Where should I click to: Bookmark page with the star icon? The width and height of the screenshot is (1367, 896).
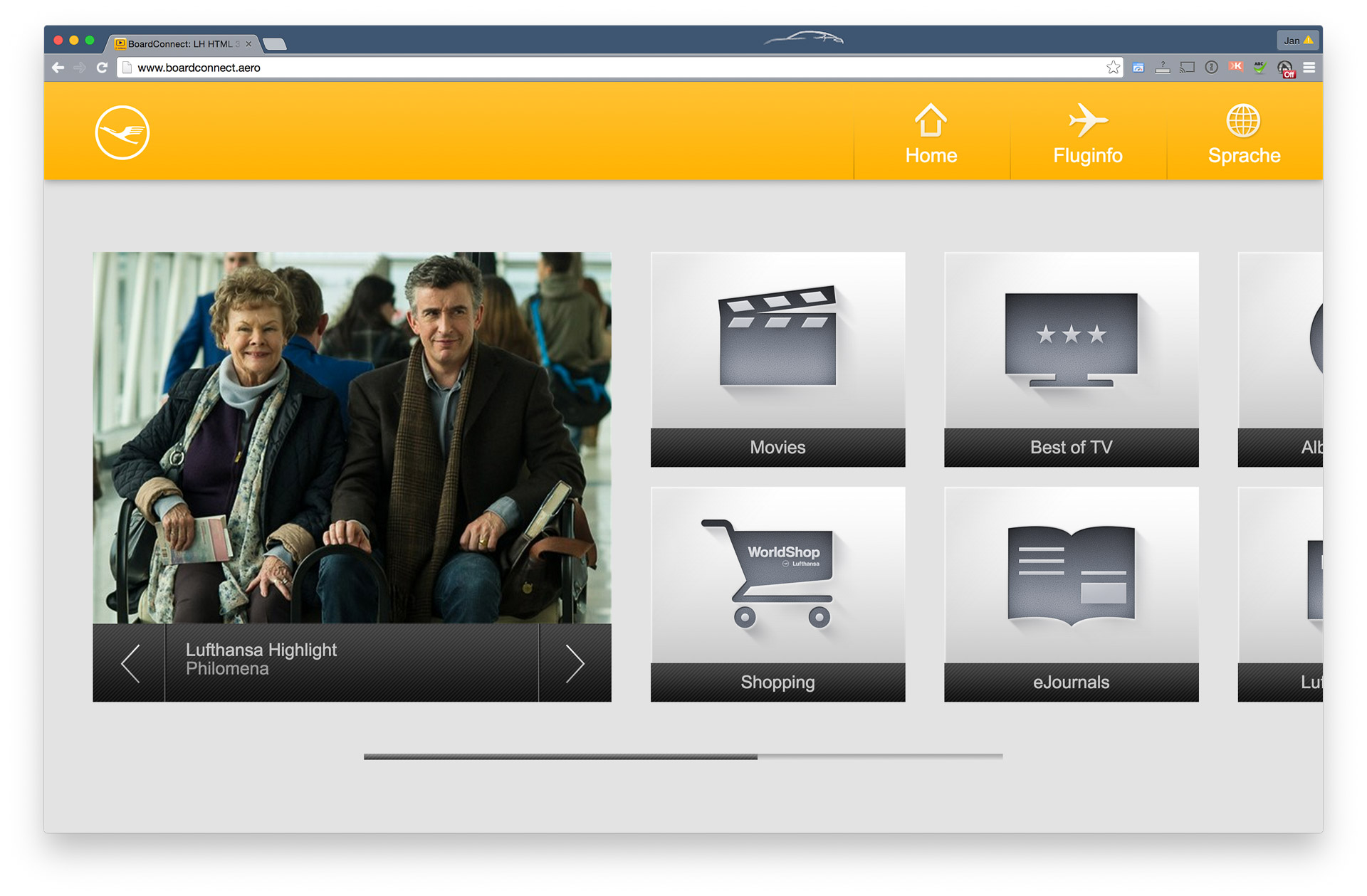point(1113,68)
